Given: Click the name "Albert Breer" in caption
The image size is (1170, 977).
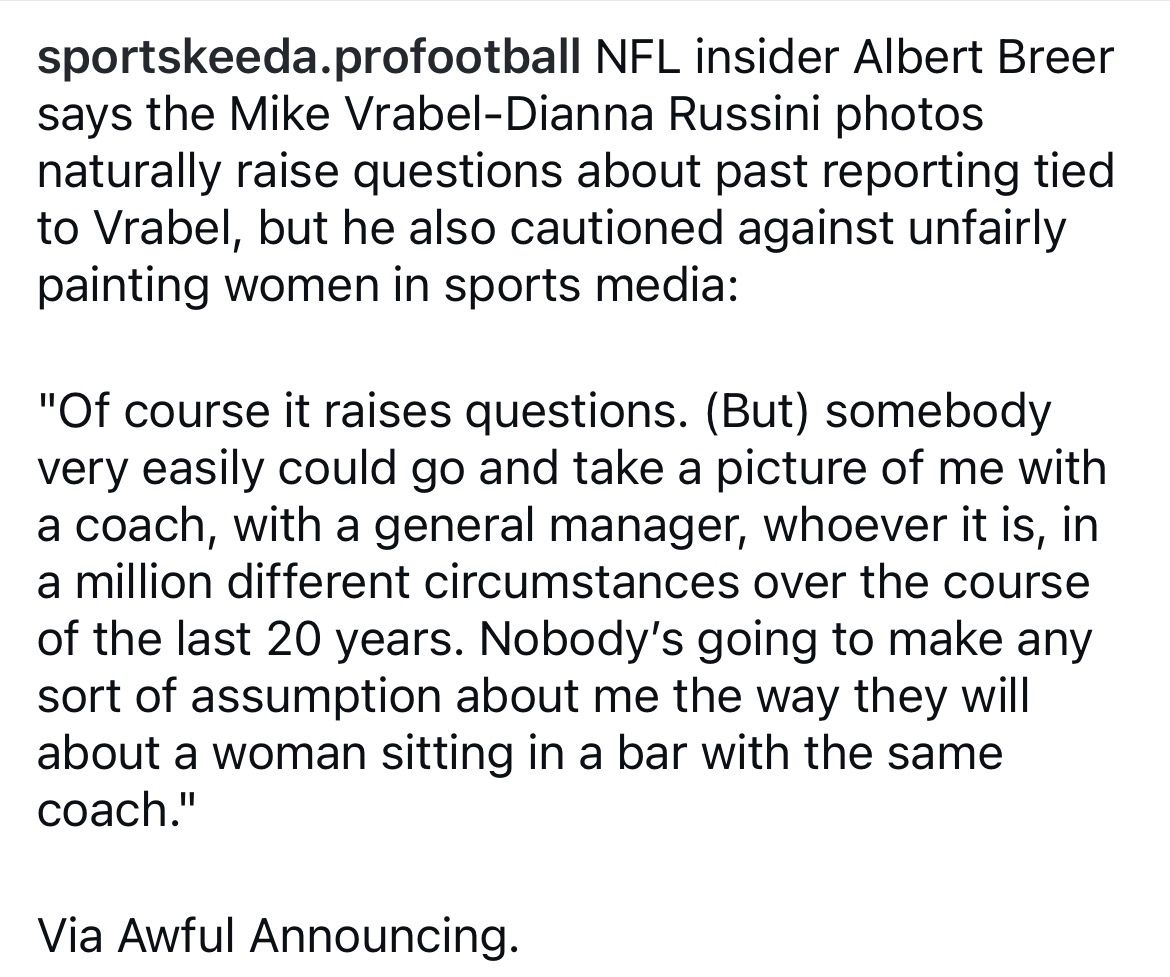Looking at the screenshot, I should (x=983, y=59).
